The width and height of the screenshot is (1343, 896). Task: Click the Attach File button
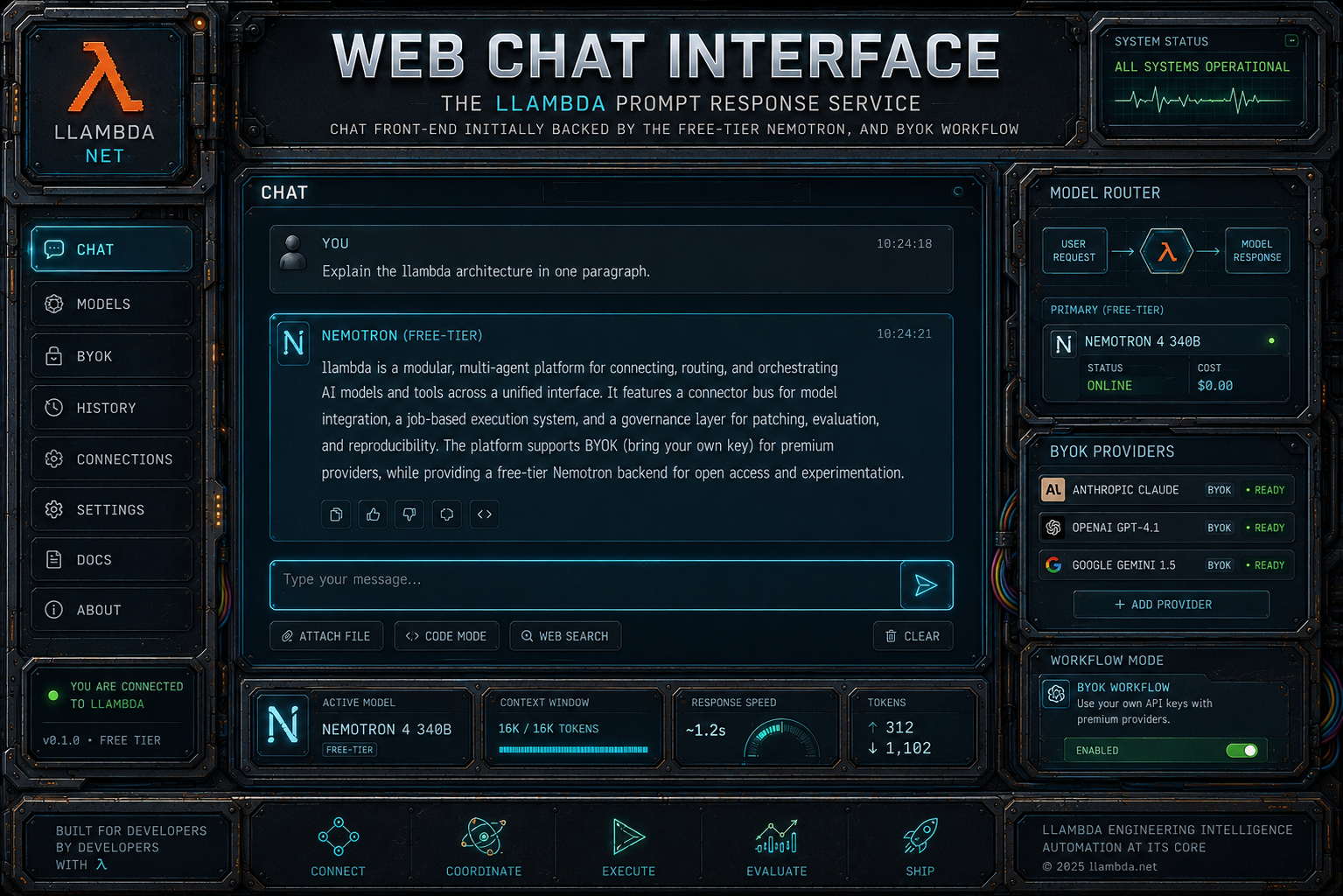tap(326, 636)
